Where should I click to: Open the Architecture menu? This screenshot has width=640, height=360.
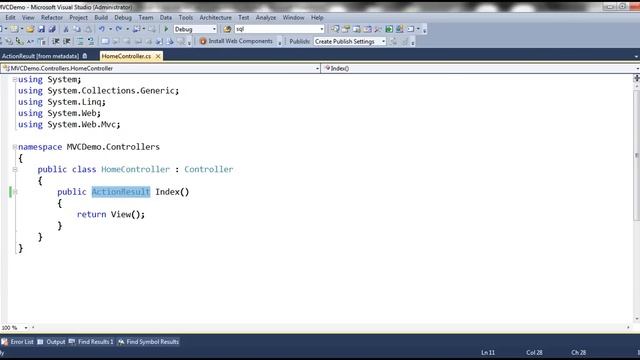click(216, 18)
